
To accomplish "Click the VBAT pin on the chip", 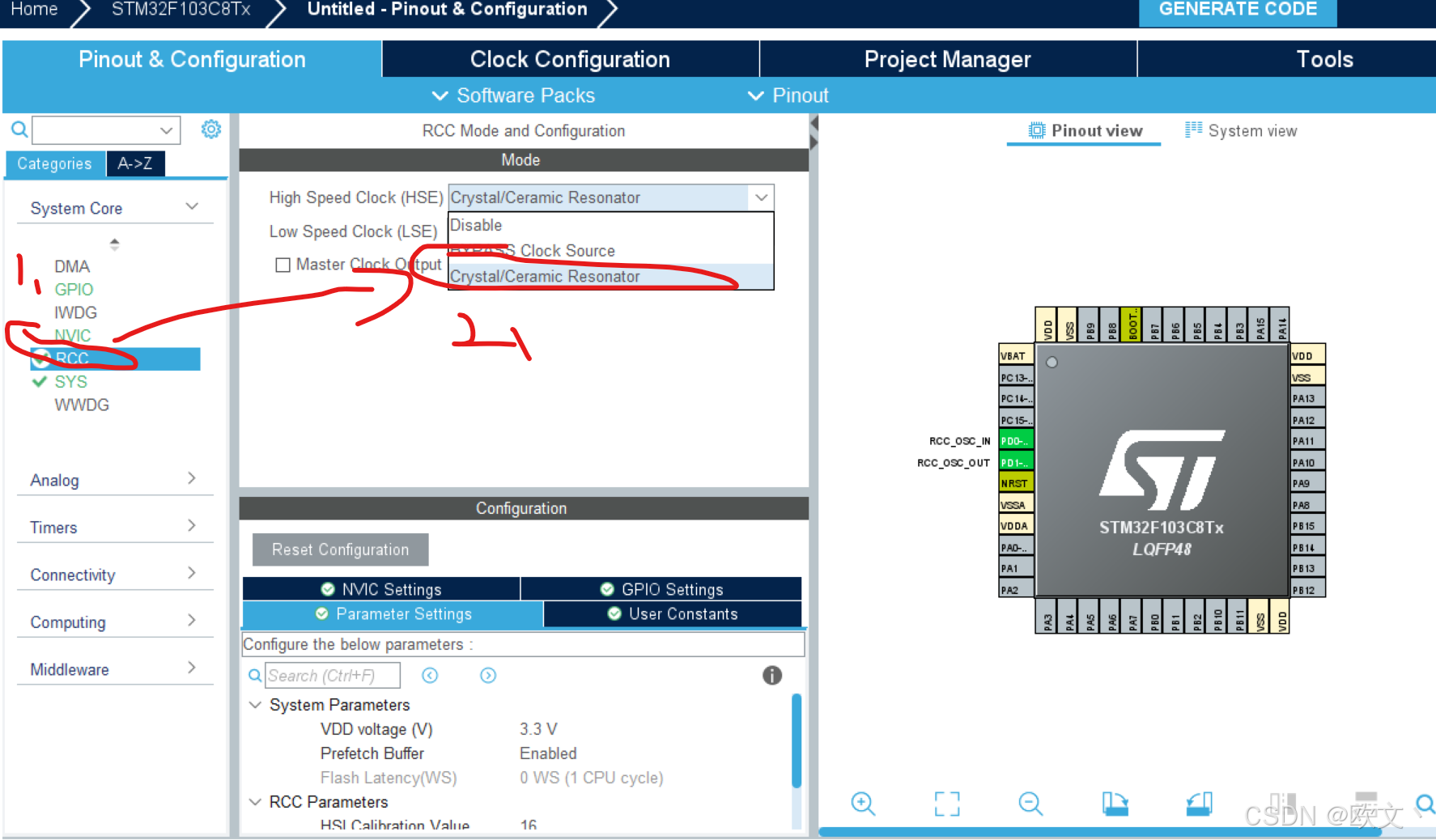I will (x=1016, y=355).
